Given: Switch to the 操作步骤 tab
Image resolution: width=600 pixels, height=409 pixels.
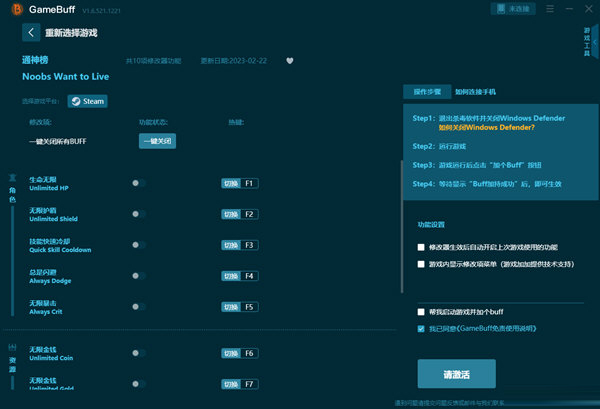Looking at the screenshot, I should [426, 92].
